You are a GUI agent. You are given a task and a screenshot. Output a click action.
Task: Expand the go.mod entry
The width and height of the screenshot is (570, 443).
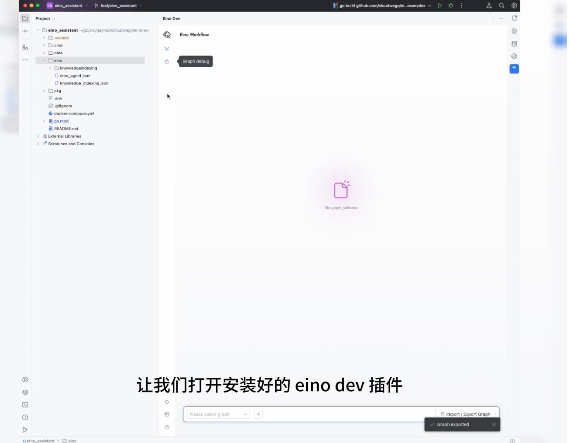click(44, 121)
